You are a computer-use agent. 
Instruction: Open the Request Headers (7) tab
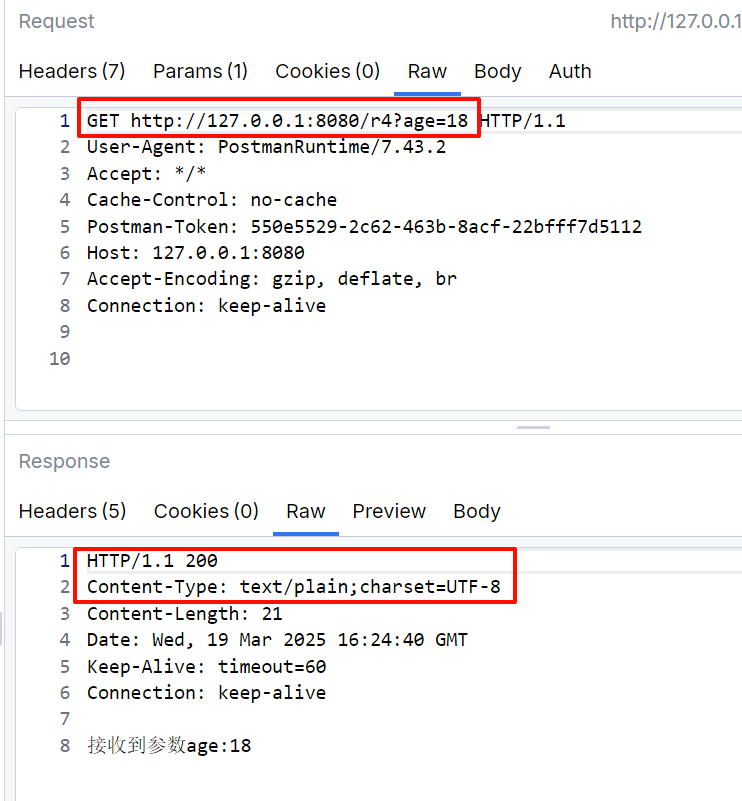click(72, 71)
